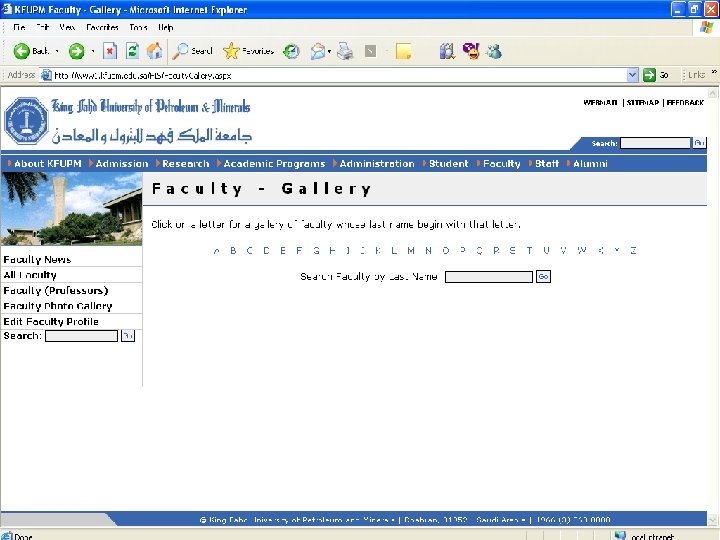Click the Edit page icon
Image resolution: width=720 pixels, height=540 pixels.
click(370, 51)
